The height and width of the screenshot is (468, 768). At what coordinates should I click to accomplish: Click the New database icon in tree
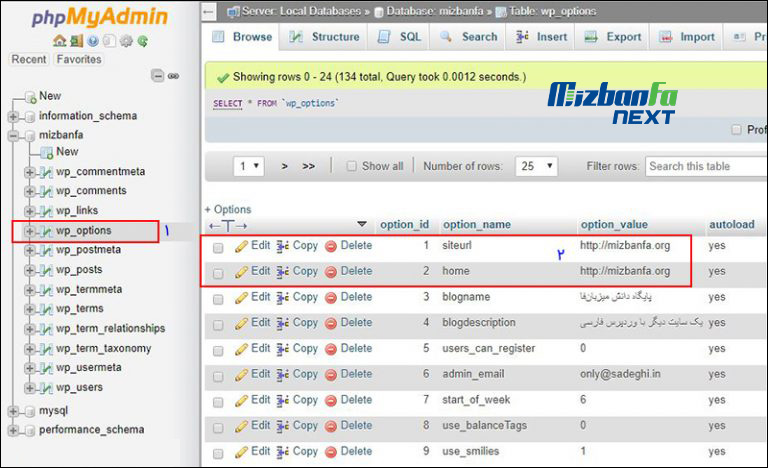pos(30,97)
